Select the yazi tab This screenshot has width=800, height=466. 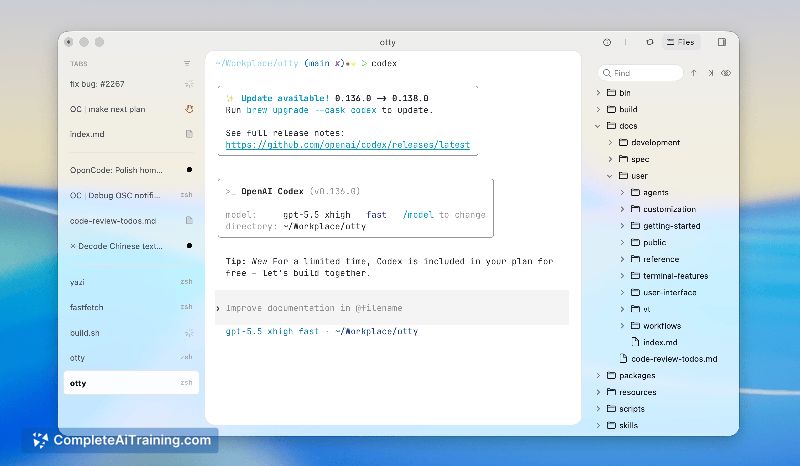131,282
